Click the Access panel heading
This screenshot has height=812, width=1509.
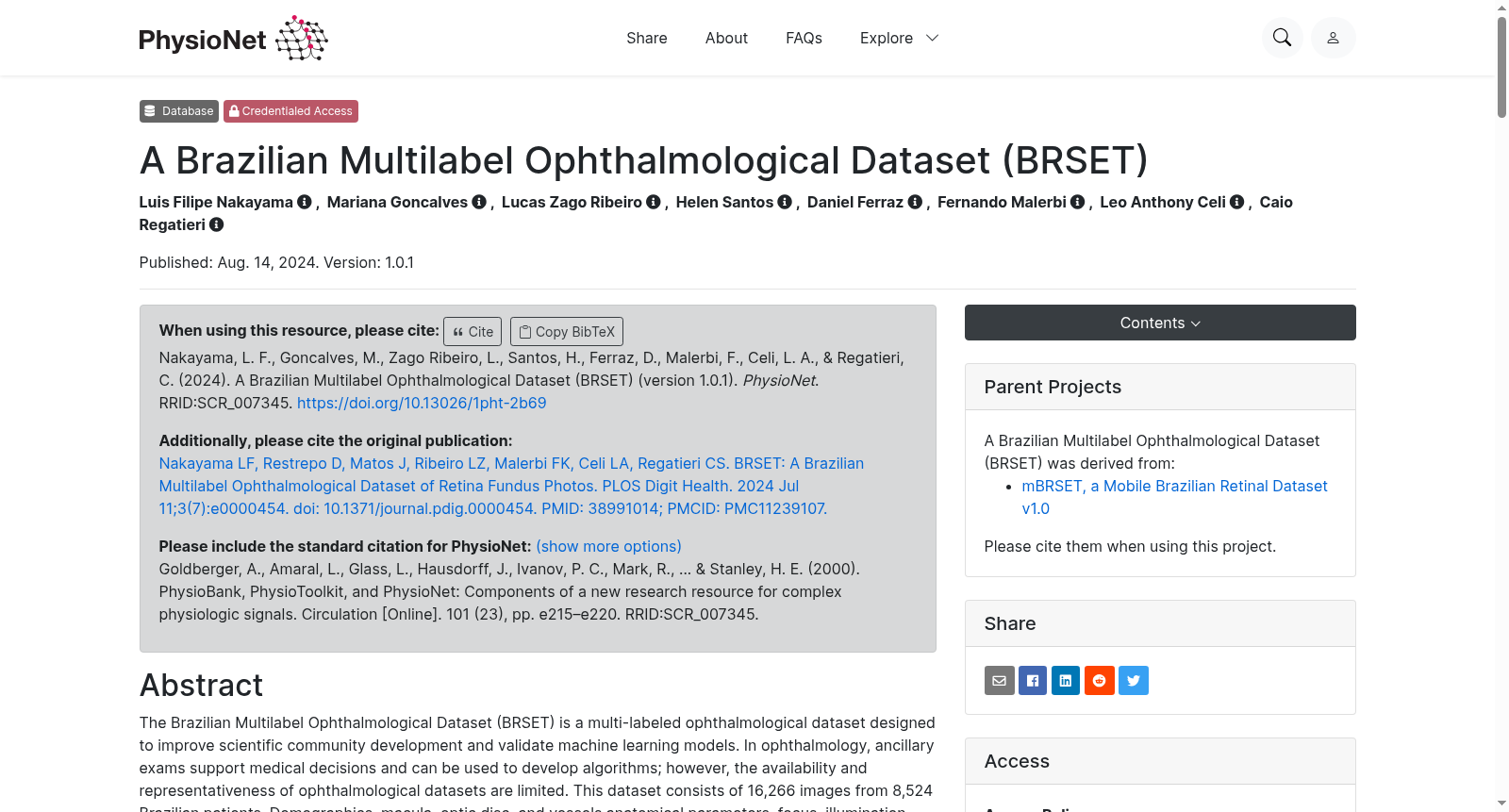(x=1017, y=761)
